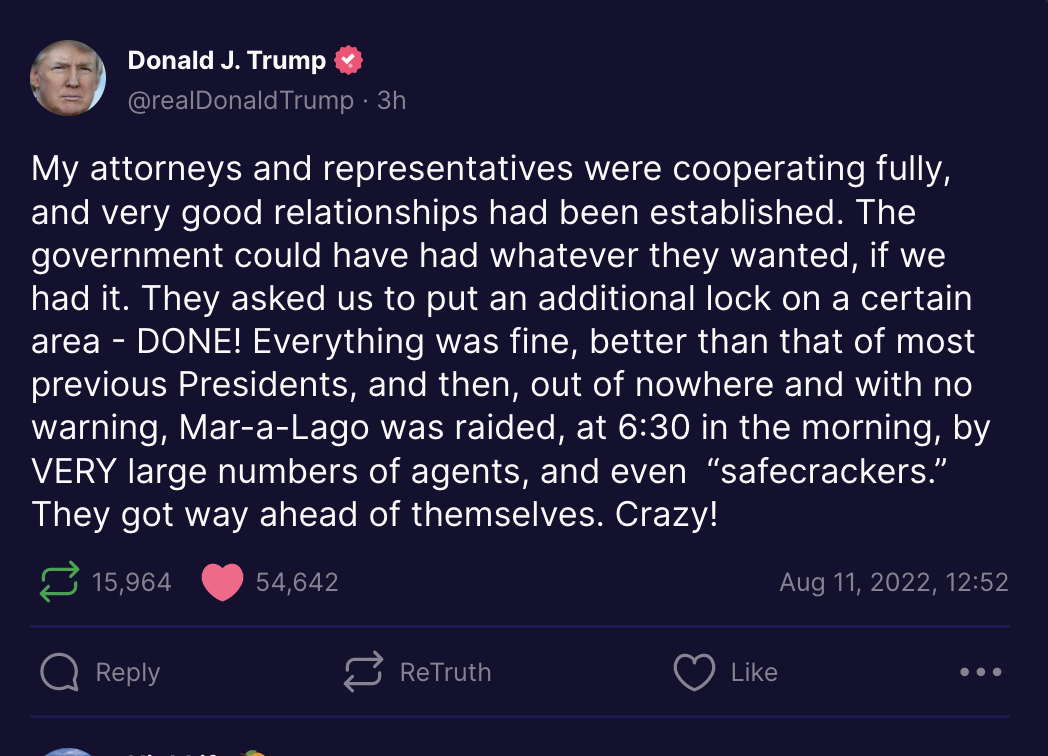1048x756 pixels.
Task: Open the Donald J. Trump display name
Action: point(227,60)
